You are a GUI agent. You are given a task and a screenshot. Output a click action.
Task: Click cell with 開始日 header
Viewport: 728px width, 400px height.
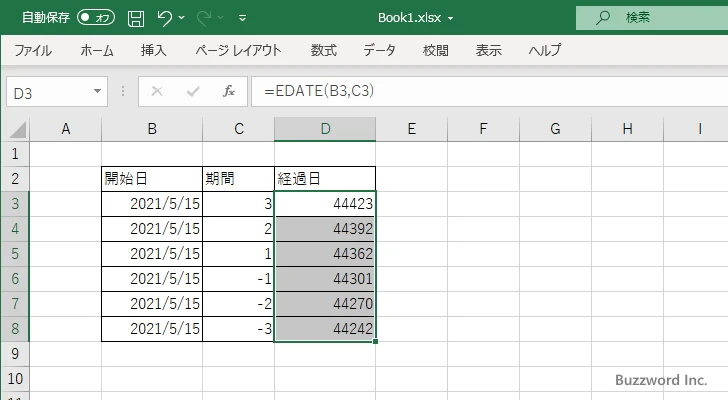[x=152, y=179]
